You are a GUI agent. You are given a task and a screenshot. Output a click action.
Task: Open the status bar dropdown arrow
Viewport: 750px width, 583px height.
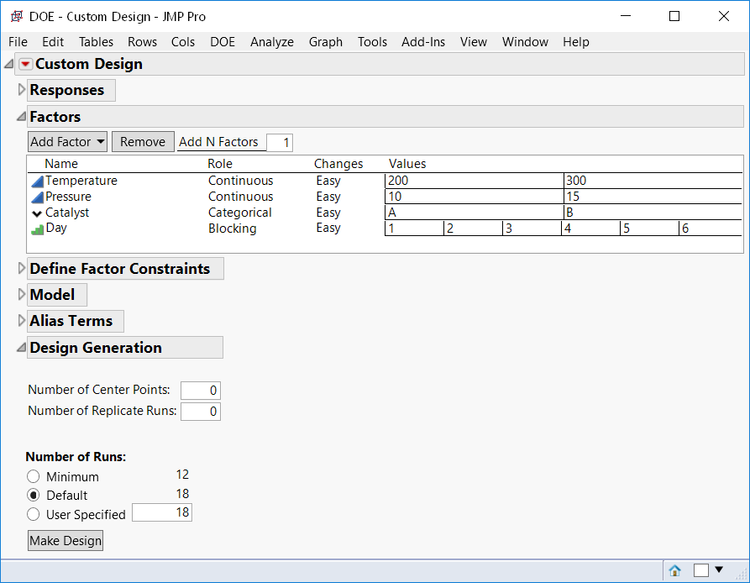[x=719, y=569]
